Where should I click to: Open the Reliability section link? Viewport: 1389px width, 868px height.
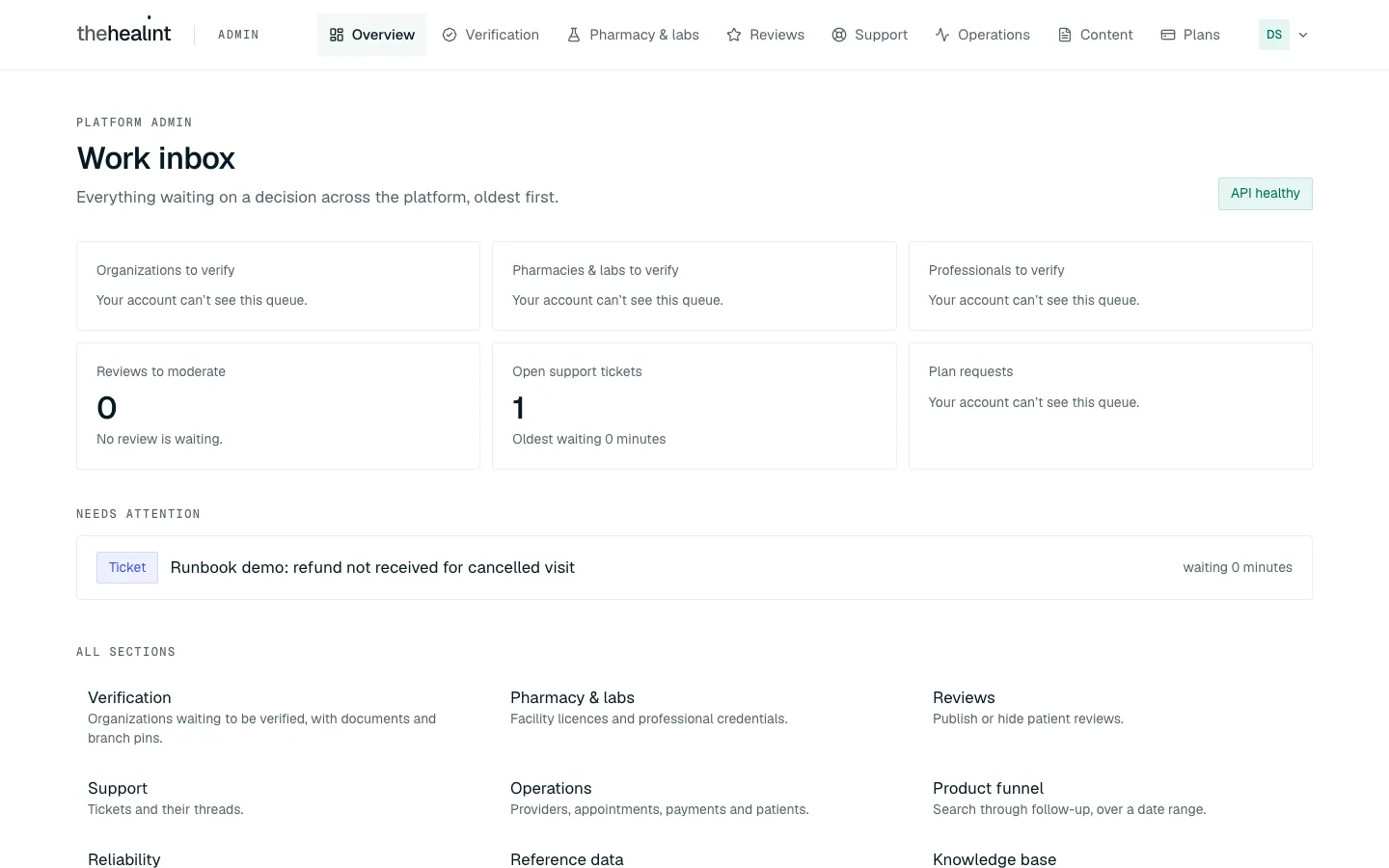coord(123,859)
